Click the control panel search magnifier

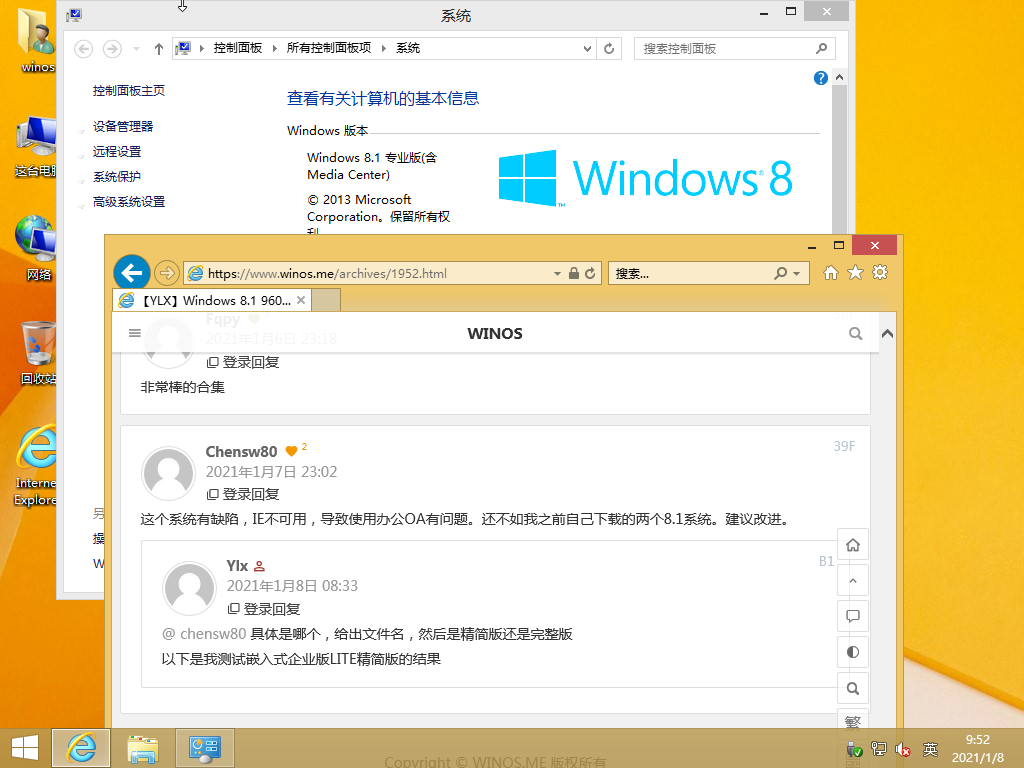[822, 48]
